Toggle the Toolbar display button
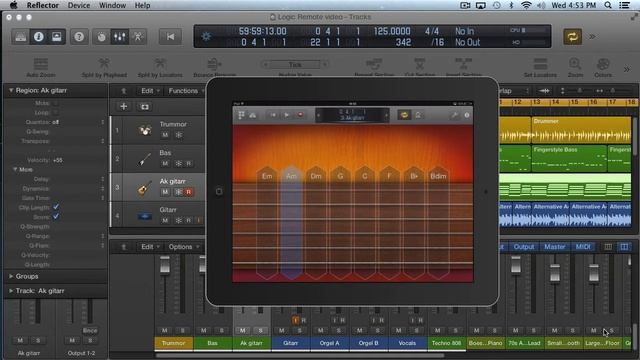 pyautogui.click(x=56, y=37)
